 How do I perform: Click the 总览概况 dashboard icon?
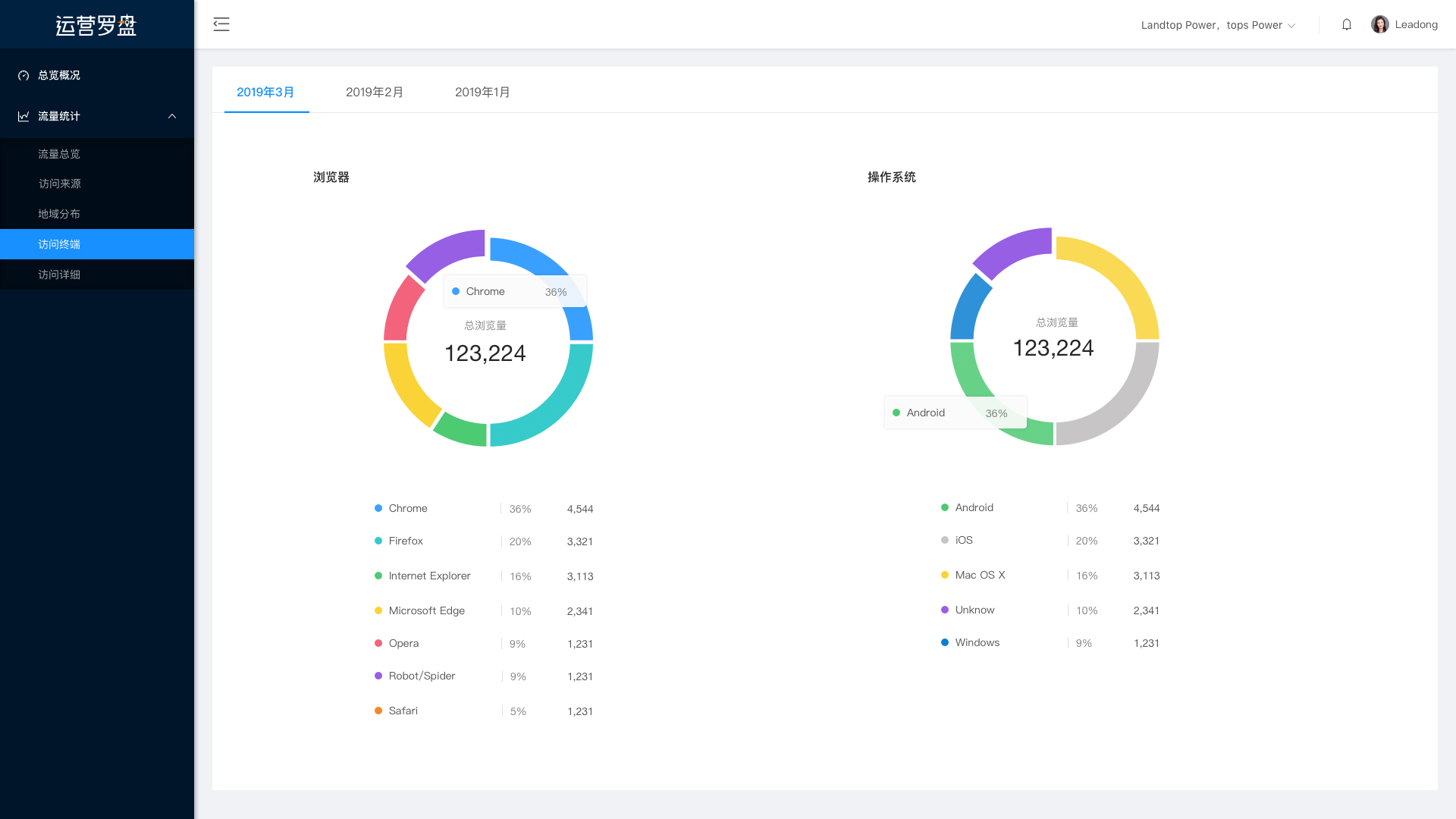tap(24, 75)
